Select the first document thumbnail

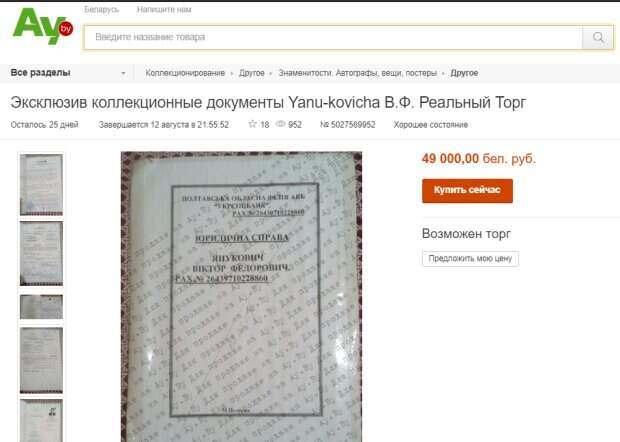41,185
